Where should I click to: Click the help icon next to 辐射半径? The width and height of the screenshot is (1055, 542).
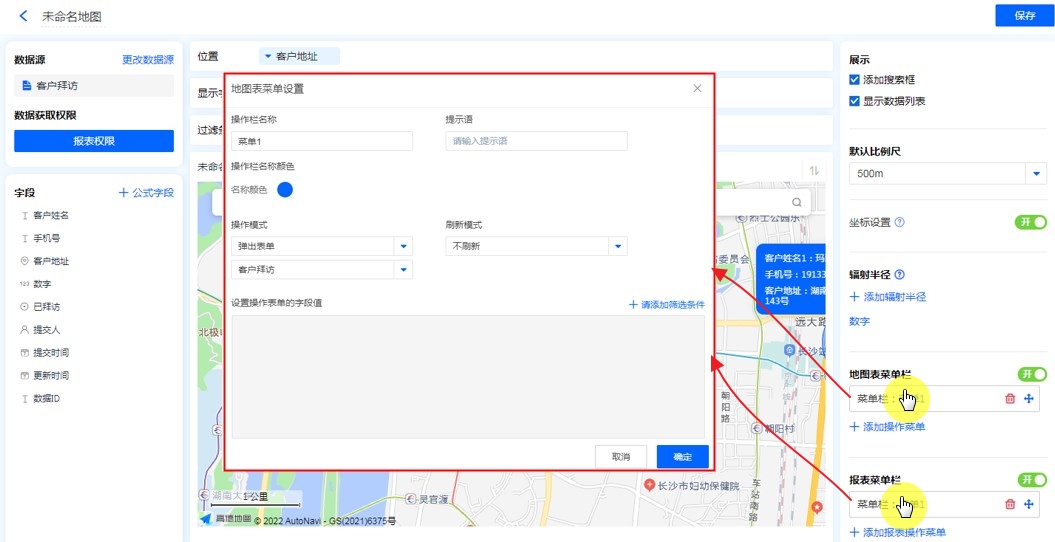(x=900, y=275)
